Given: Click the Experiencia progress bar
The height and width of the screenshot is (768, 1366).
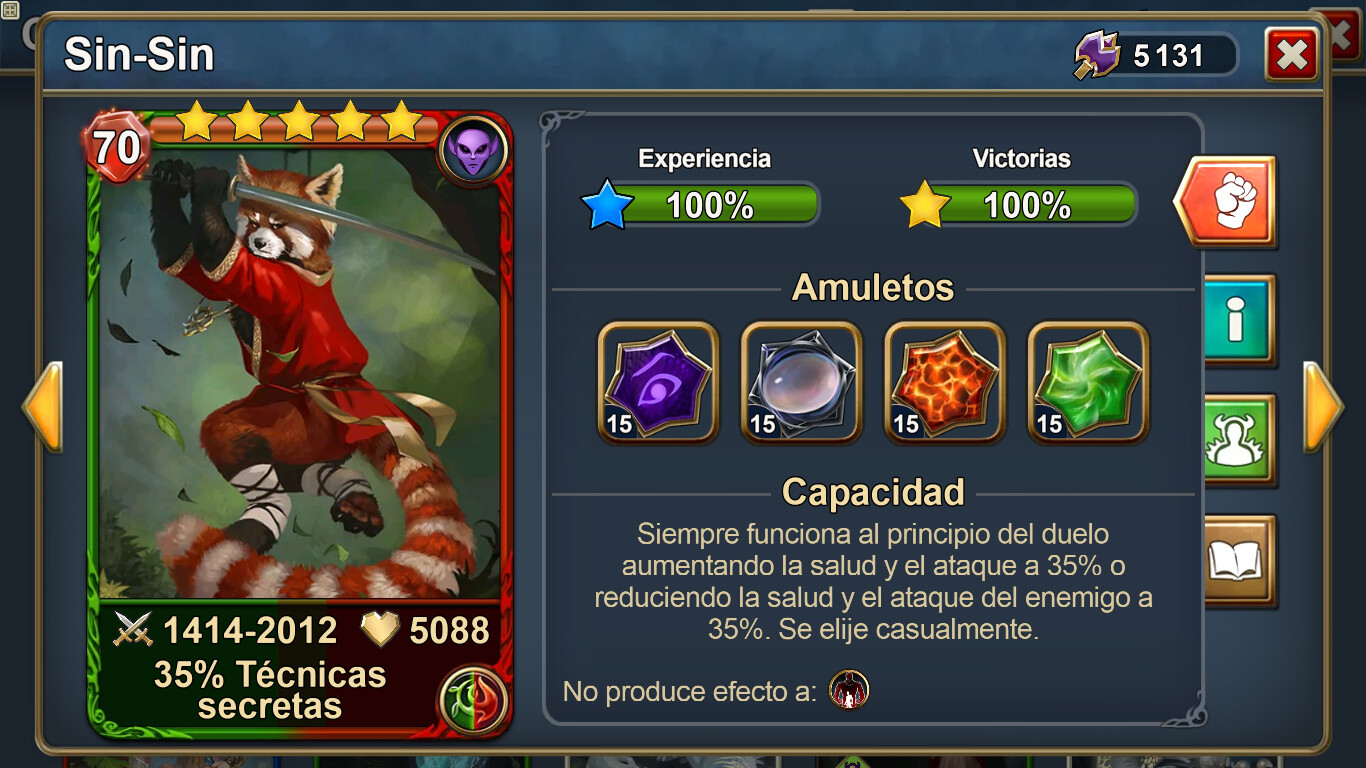Looking at the screenshot, I should [700, 205].
